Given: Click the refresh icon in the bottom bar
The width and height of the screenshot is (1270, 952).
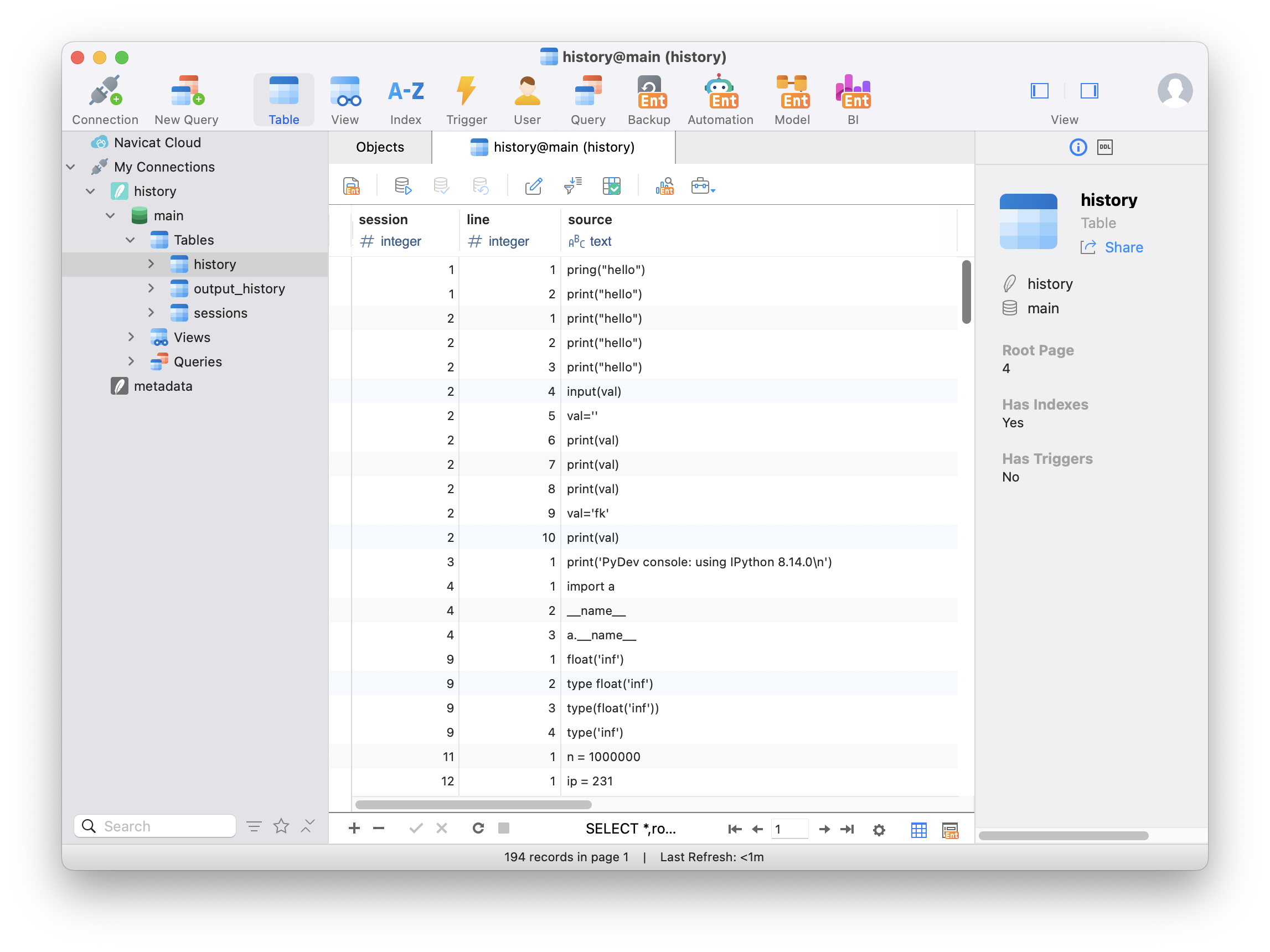Looking at the screenshot, I should (478, 828).
